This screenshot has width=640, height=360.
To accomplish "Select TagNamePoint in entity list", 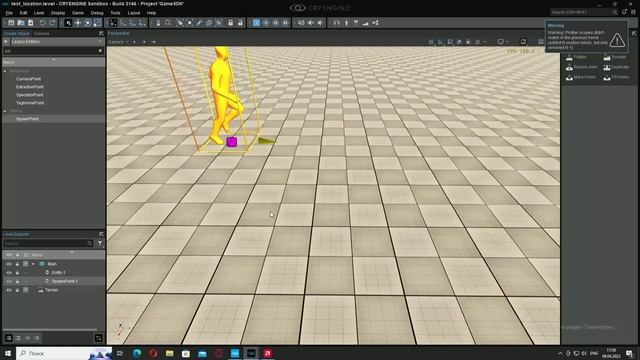I will [30, 103].
